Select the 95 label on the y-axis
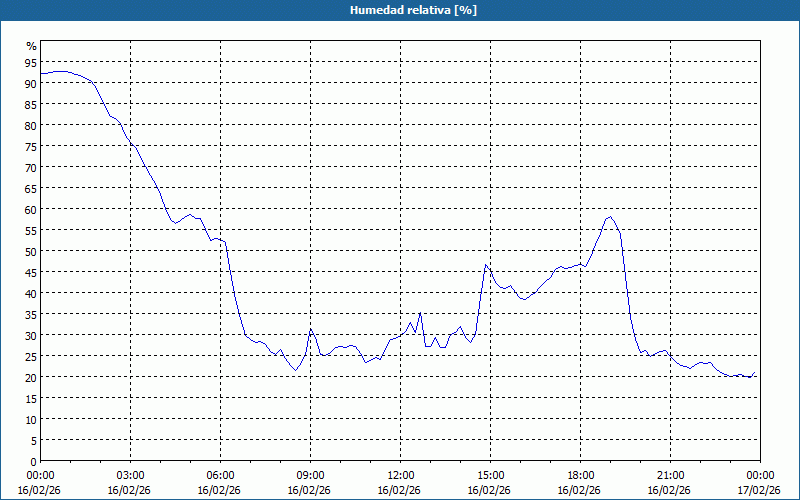 point(31,62)
